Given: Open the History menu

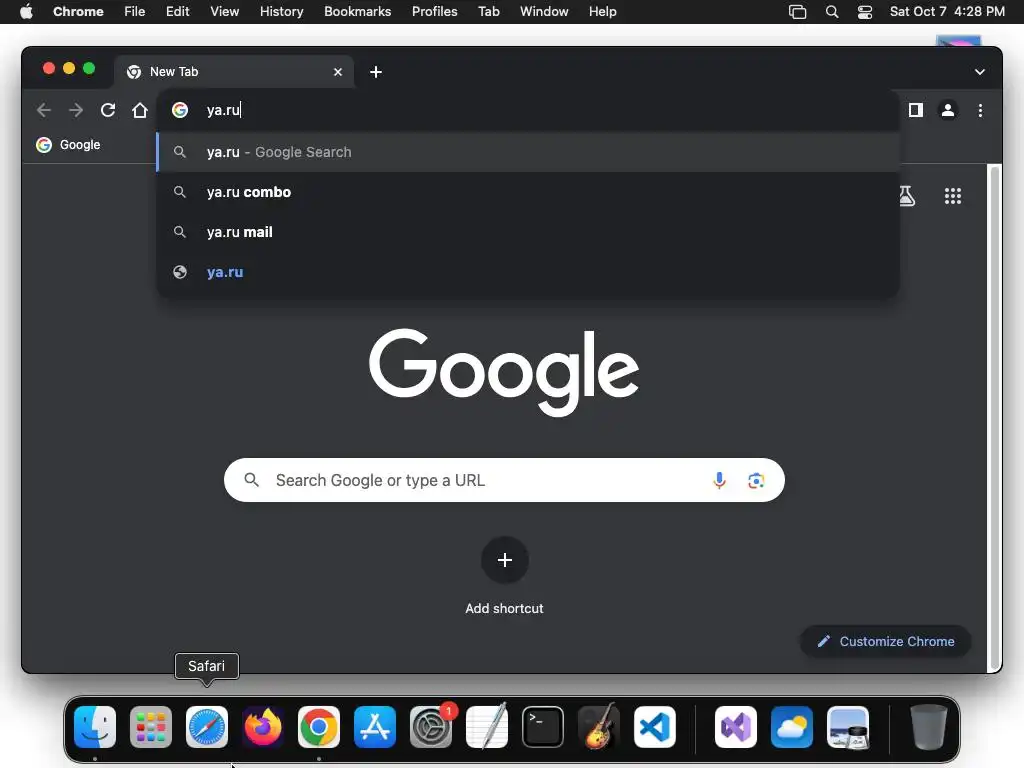Looking at the screenshot, I should pyautogui.click(x=281, y=12).
